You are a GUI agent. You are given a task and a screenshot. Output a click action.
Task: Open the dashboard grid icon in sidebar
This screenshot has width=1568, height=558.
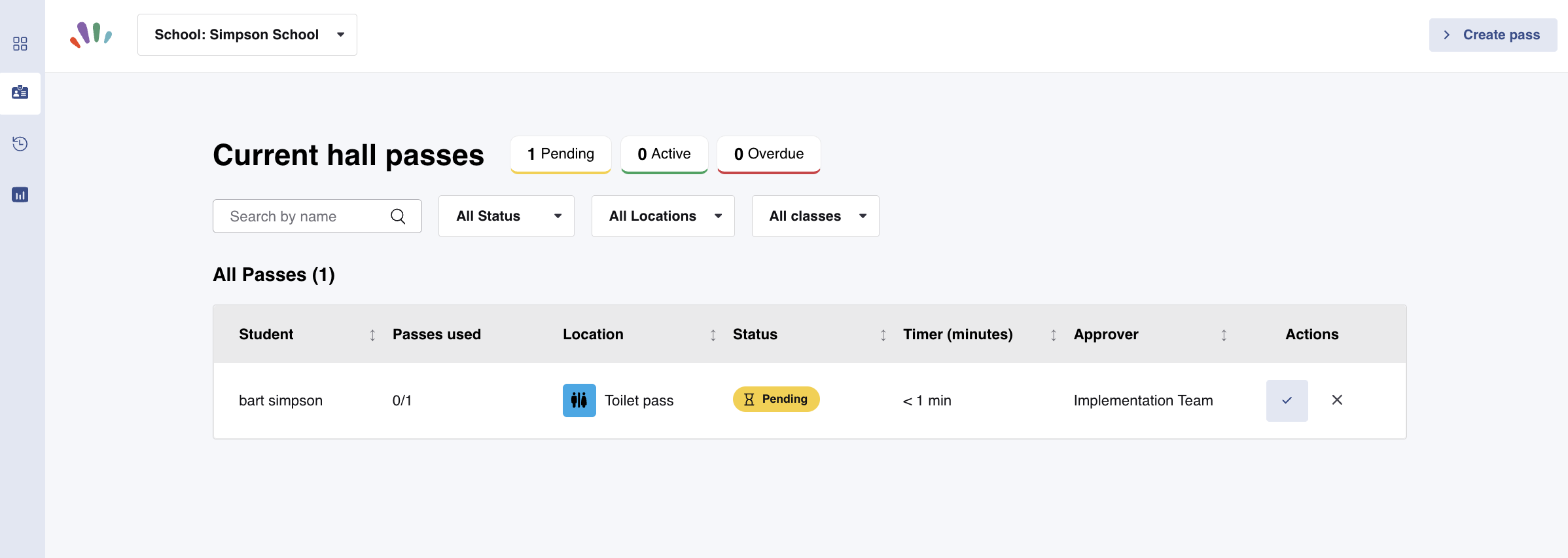click(20, 44)
